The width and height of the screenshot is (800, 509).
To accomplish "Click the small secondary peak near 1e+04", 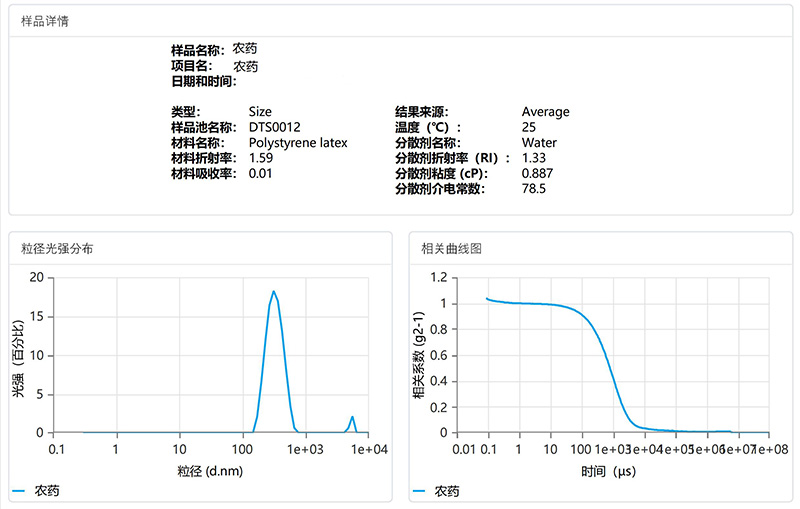I will (x=352, y=418).
